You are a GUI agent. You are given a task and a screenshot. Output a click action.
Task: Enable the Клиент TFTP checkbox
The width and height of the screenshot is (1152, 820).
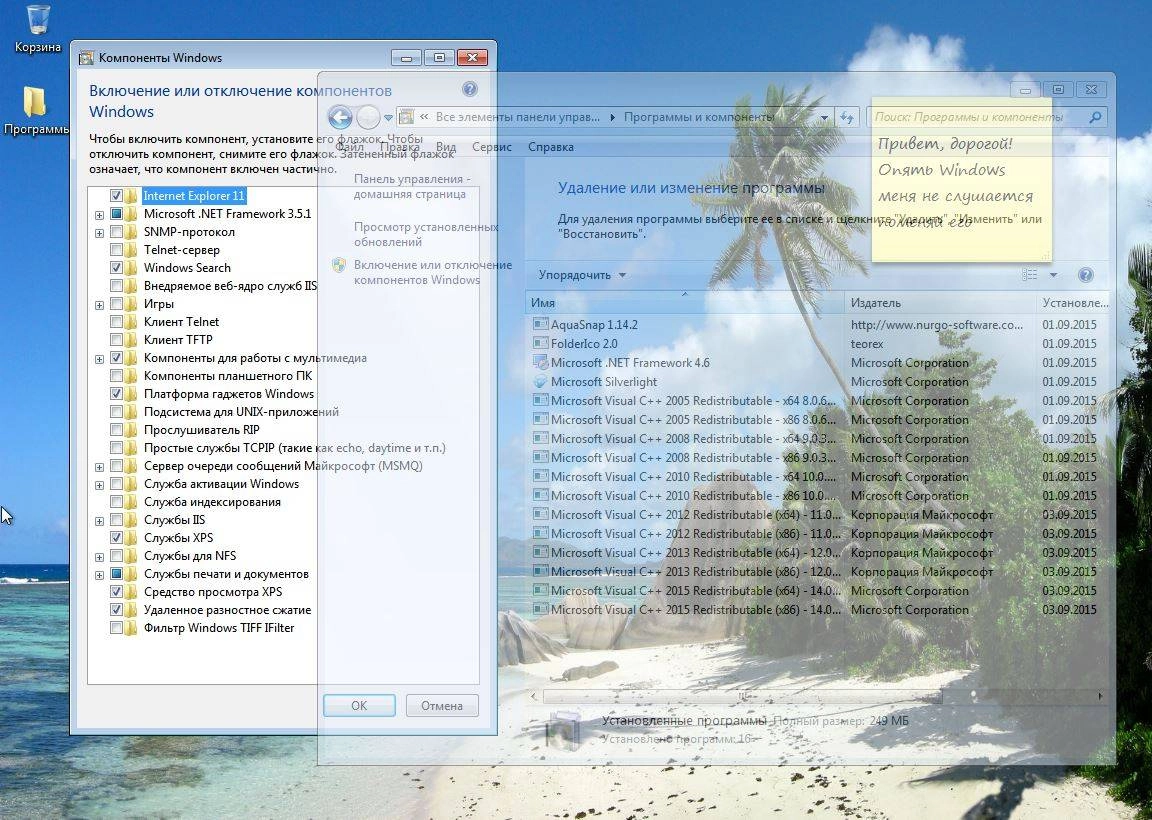pyautogui.click(x=116, y=339)
